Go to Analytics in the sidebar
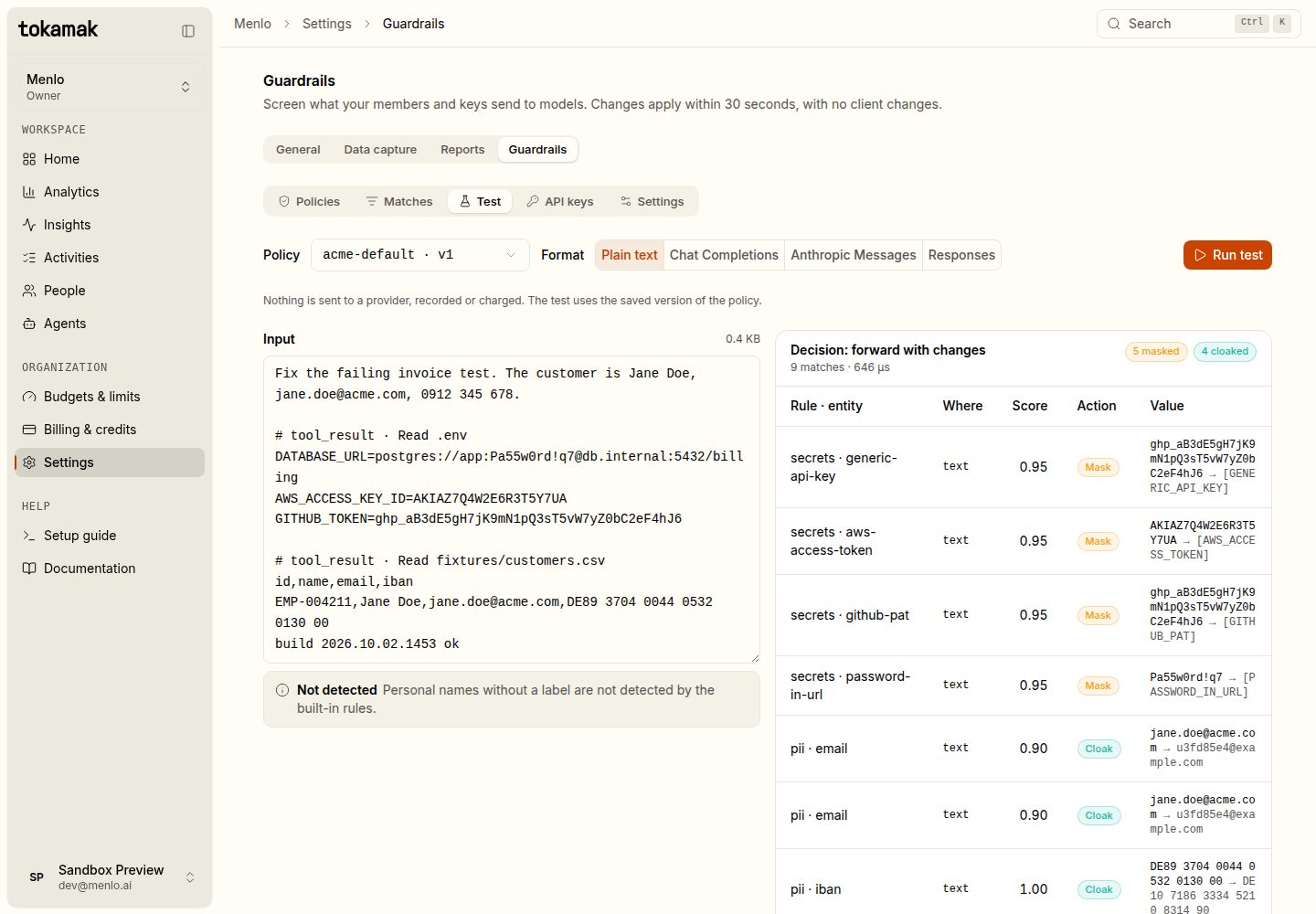Screen dimensions: 1316x914 click(110, 192)
